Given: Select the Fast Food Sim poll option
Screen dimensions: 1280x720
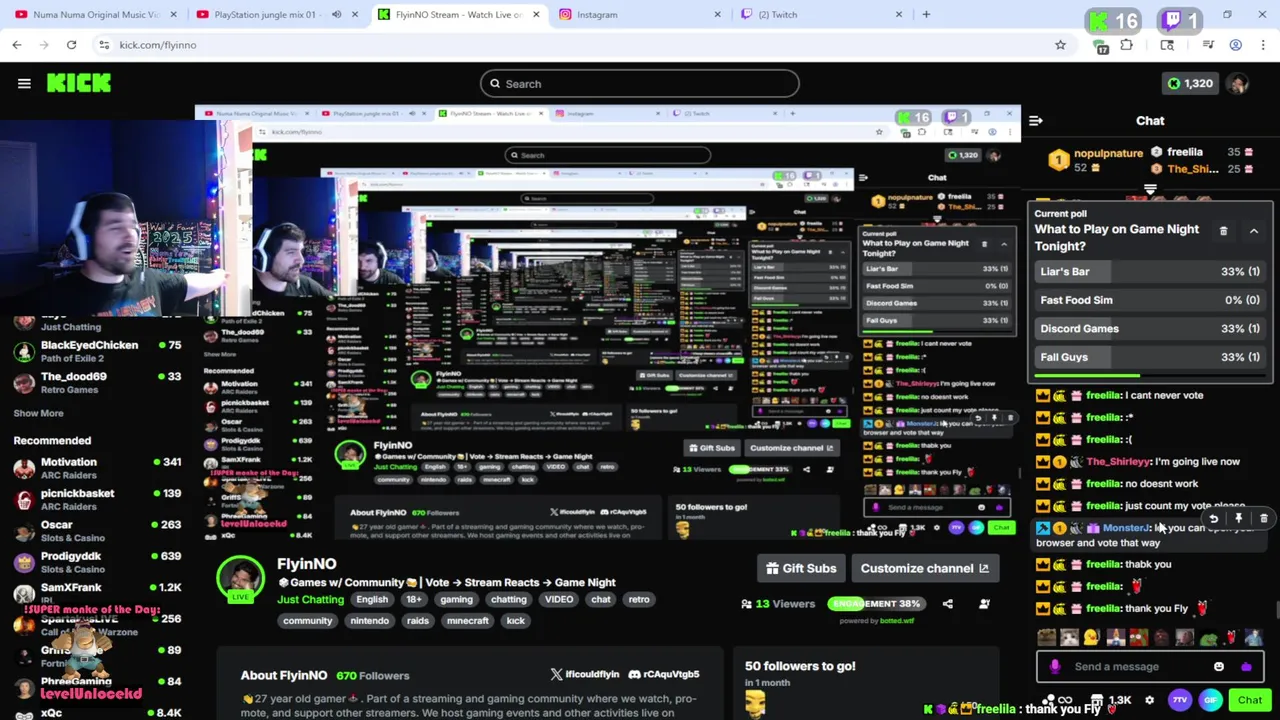Looking at the screenshot, I should pos(1150,300).
